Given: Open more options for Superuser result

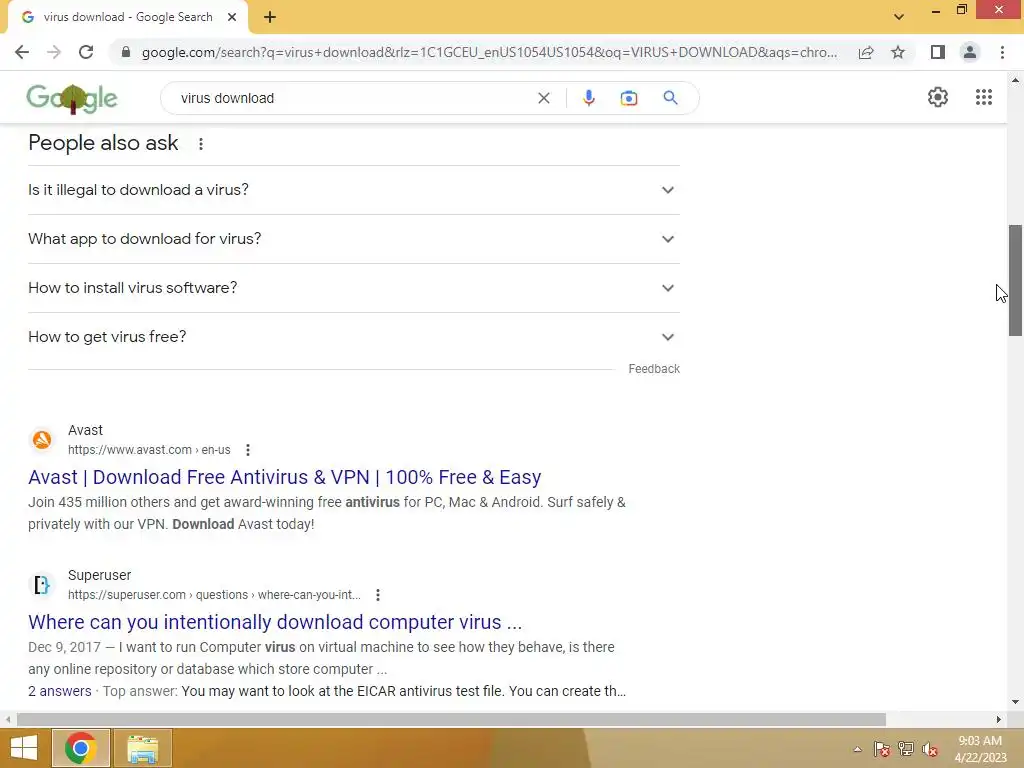Looking at the screenshot, I should point(377,595).
